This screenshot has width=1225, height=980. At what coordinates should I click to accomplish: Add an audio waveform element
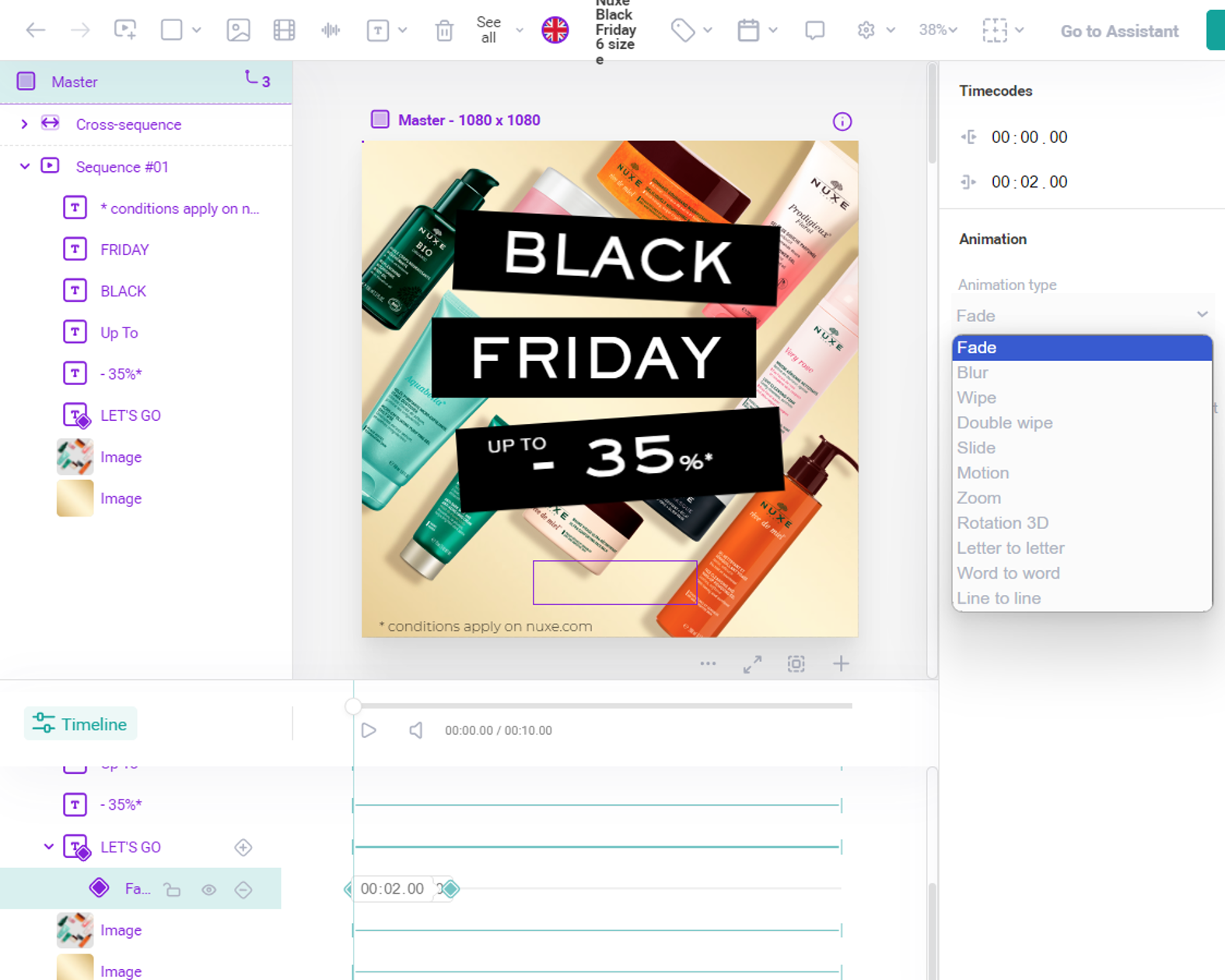click(x=331, y=30)
